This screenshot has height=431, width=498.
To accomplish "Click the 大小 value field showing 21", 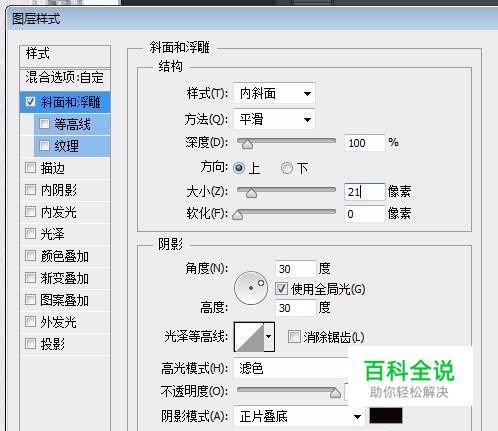I will pyautogui.click(x=365, y=192).
